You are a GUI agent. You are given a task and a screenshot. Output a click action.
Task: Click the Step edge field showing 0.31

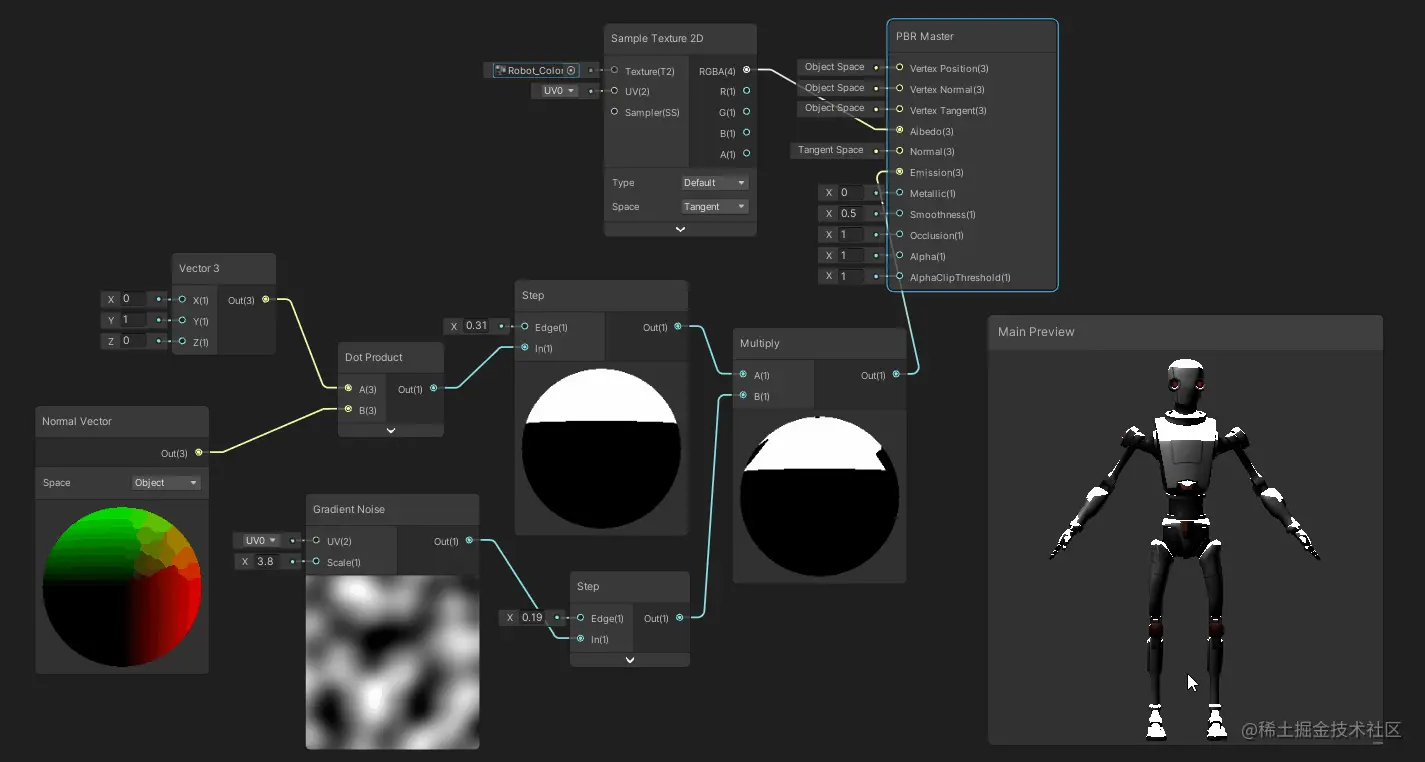(x=477, y=326)
